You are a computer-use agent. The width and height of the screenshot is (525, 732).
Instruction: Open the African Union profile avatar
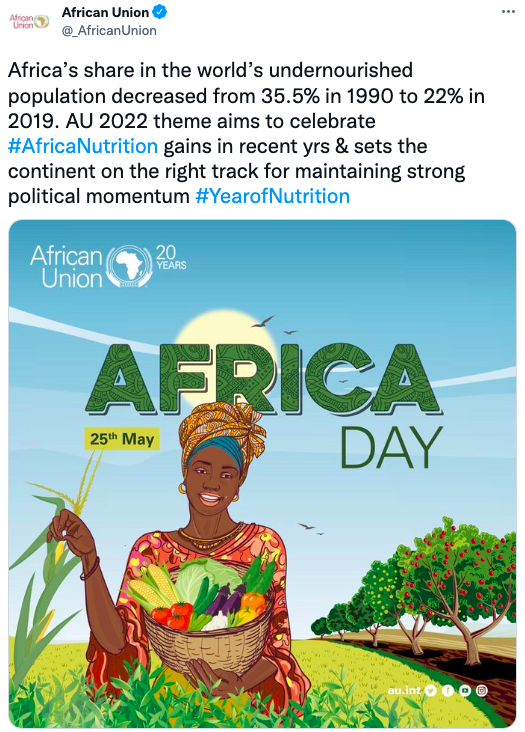29,21
